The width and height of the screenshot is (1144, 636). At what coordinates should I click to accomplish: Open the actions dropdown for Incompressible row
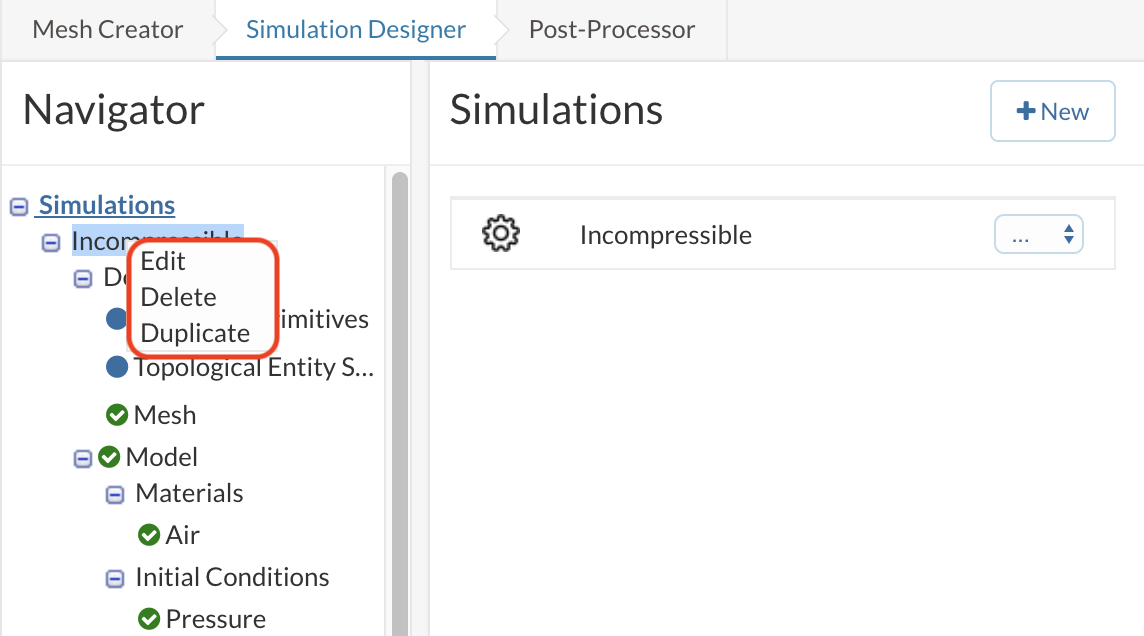1039,236
